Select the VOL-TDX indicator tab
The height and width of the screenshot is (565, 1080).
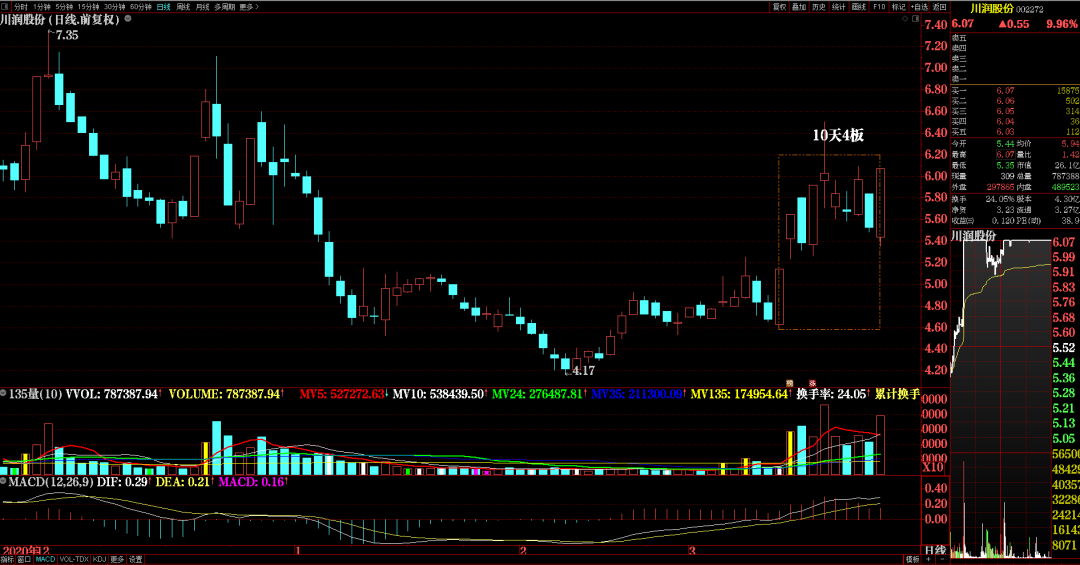click(74, 559)
